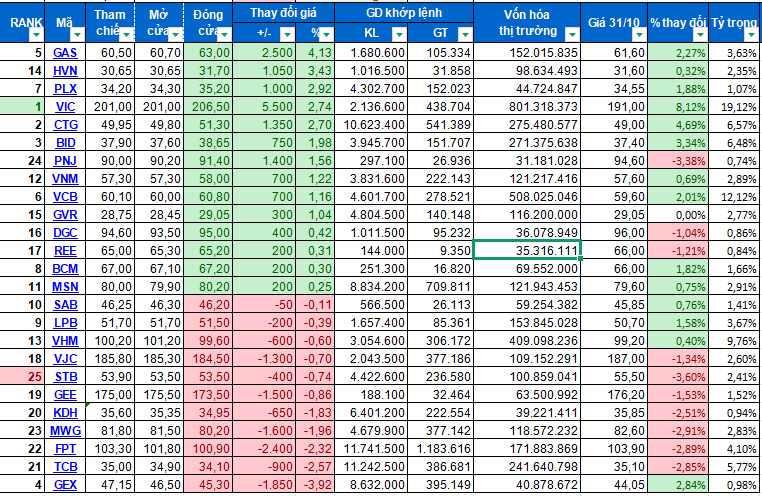The width and height of the screenshot is (762, 496).
Task: Select VJC reference price cell 185,80
Action: tap(110, 358)
